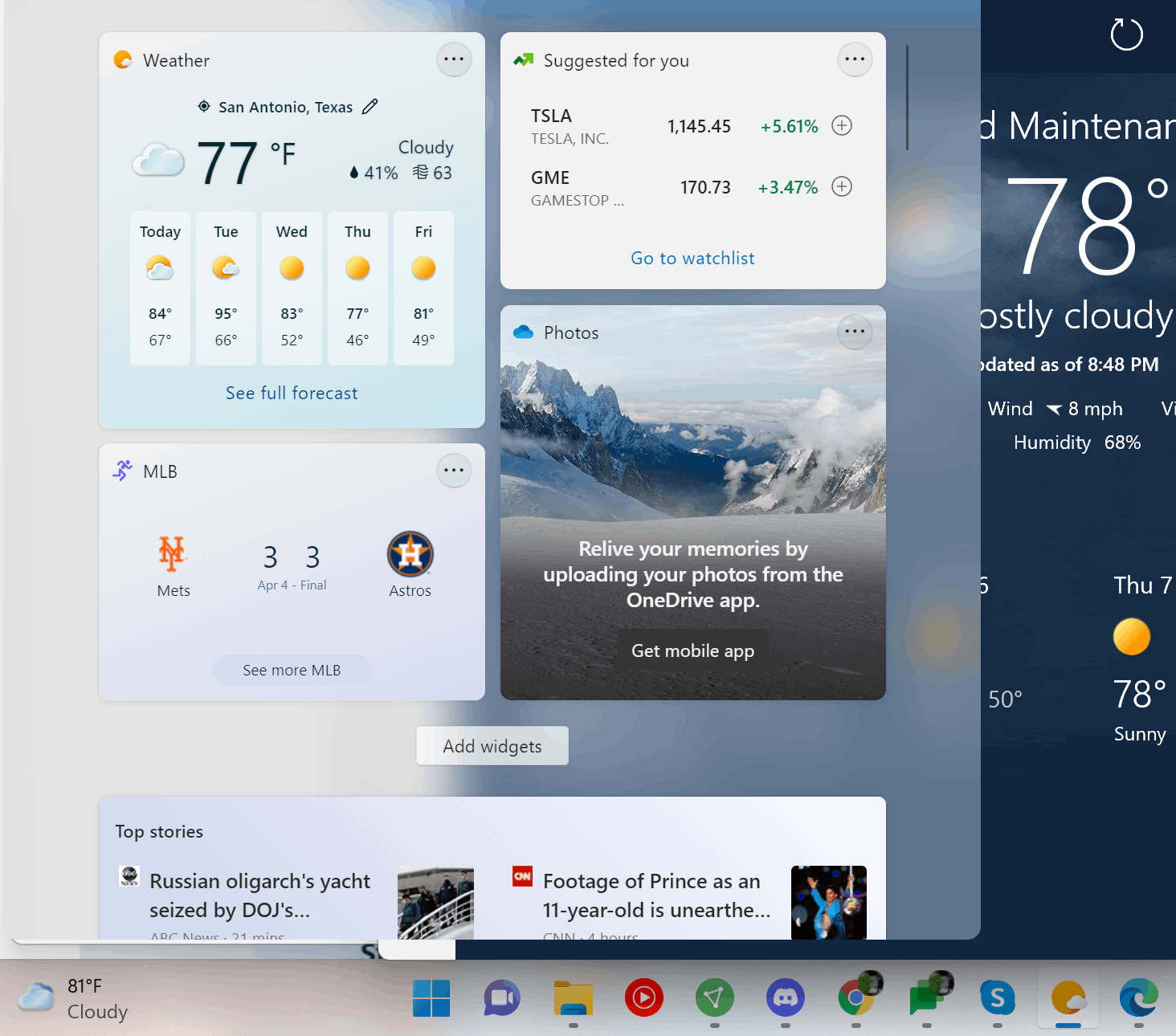Click GME Gamestop stock row
Image resolution: width=1176 pixels, height=1036 pixels.
tap(691, 188)
